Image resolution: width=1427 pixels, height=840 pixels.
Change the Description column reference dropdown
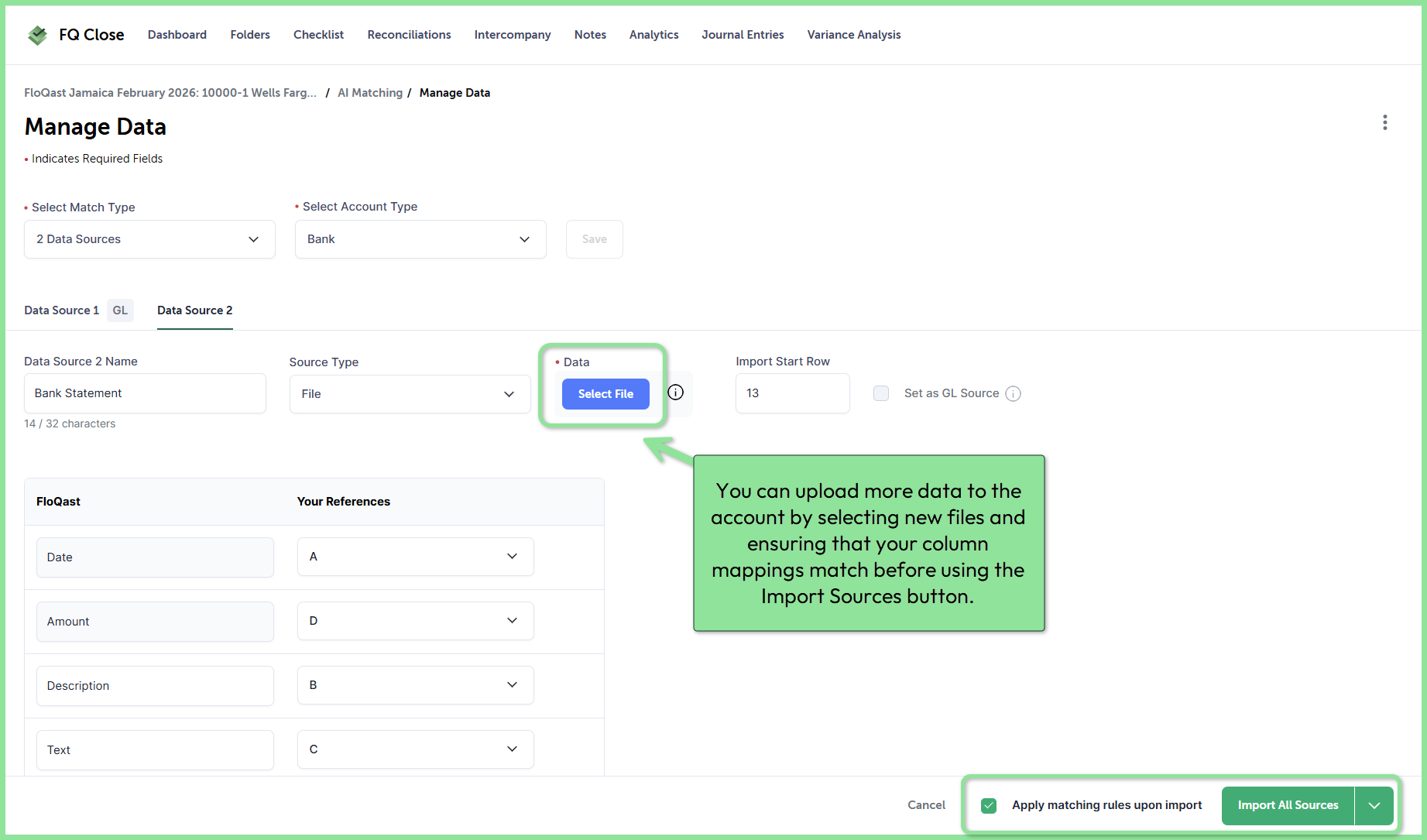416,685
